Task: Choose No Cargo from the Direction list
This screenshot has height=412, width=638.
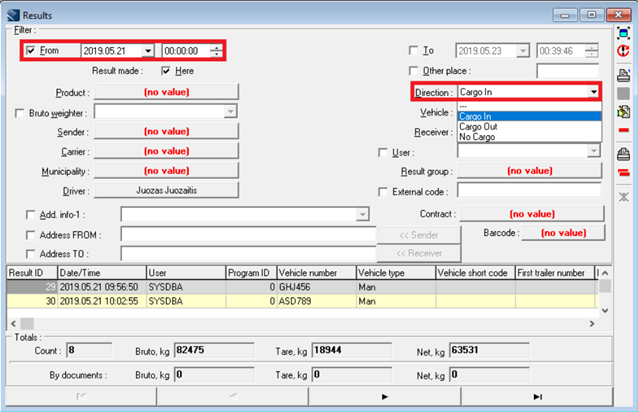Action: [x=529, y=137]
